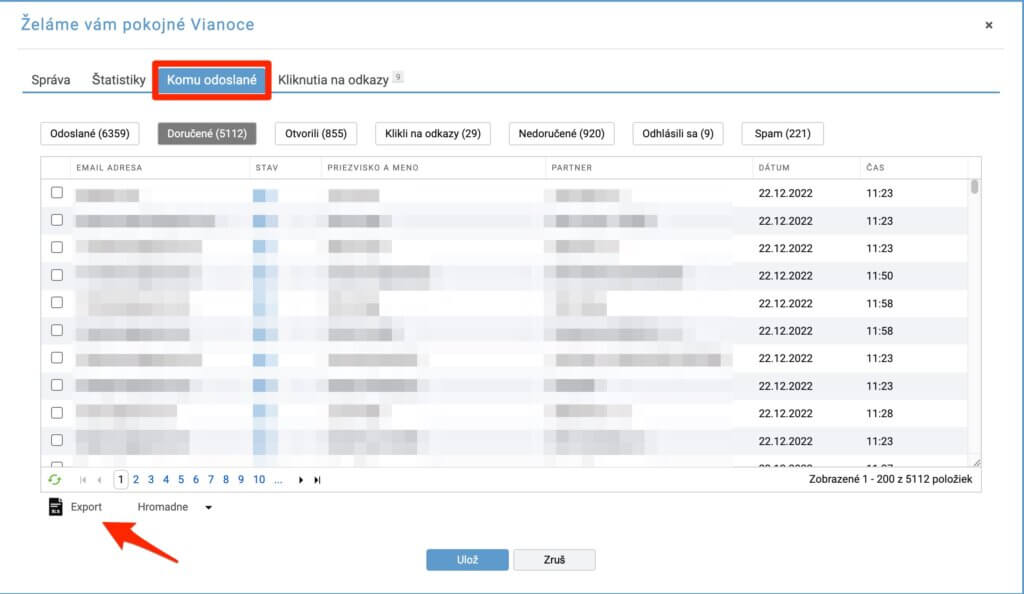Screen dimensions: 1024x594
Task: Tick checkbox in second table row
Action: click(57, 220)
